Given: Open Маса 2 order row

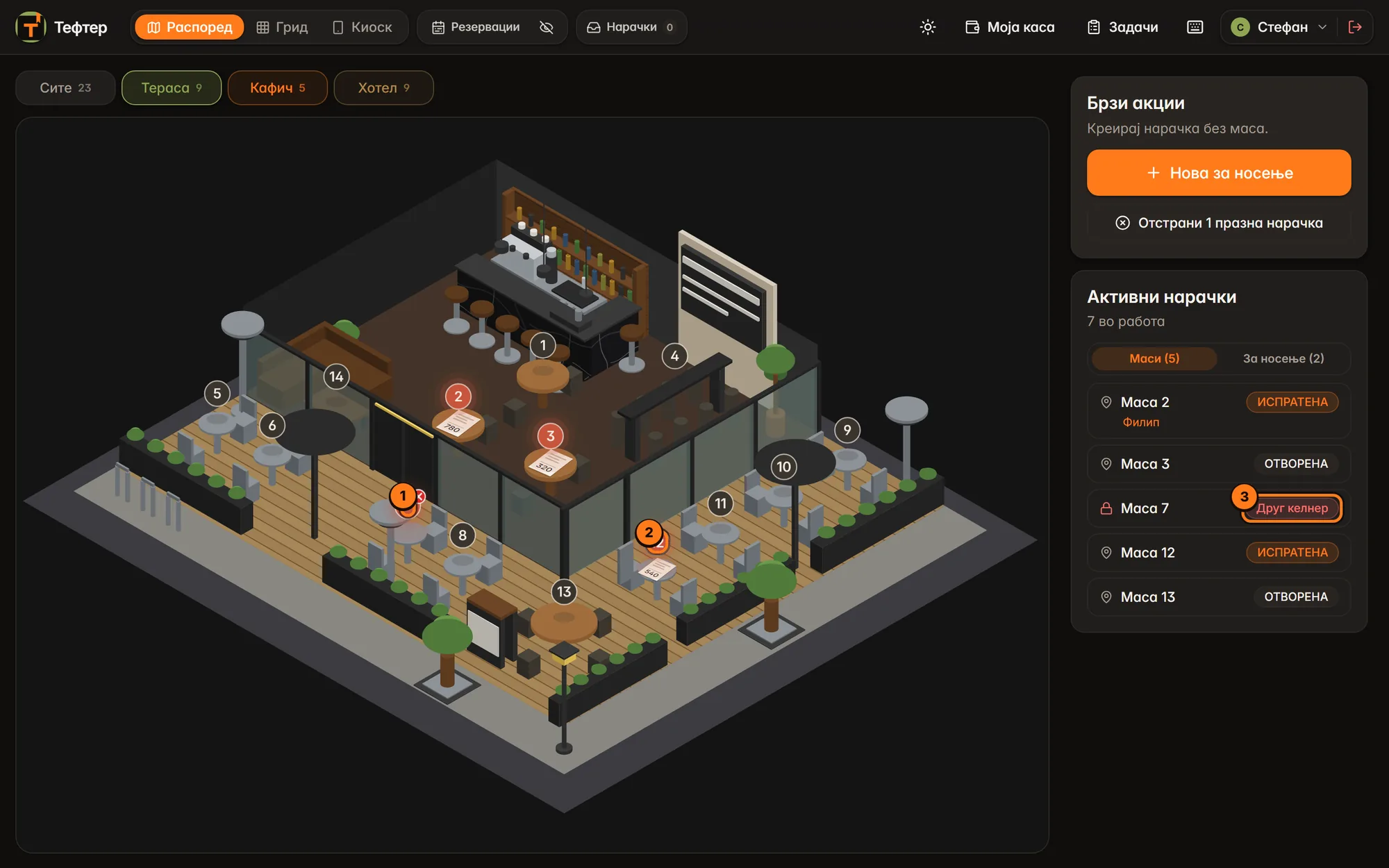Looking at the screenshot, I should [1219, 411].
